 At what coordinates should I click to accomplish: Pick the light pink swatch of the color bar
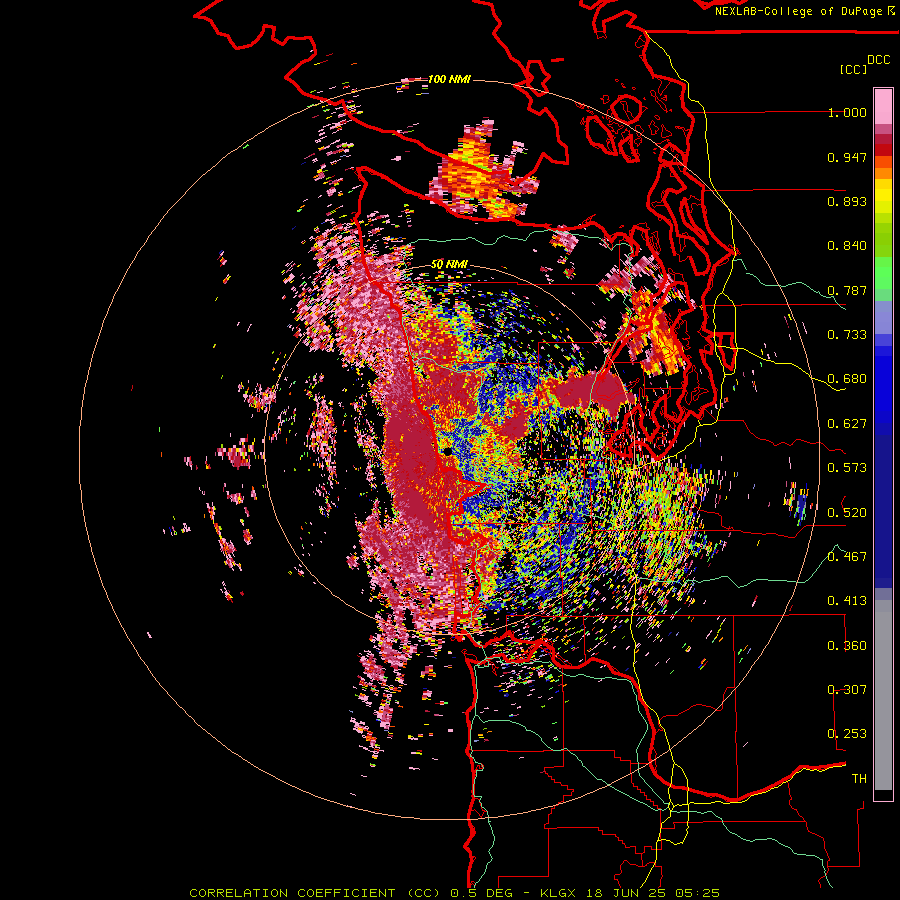883,106
